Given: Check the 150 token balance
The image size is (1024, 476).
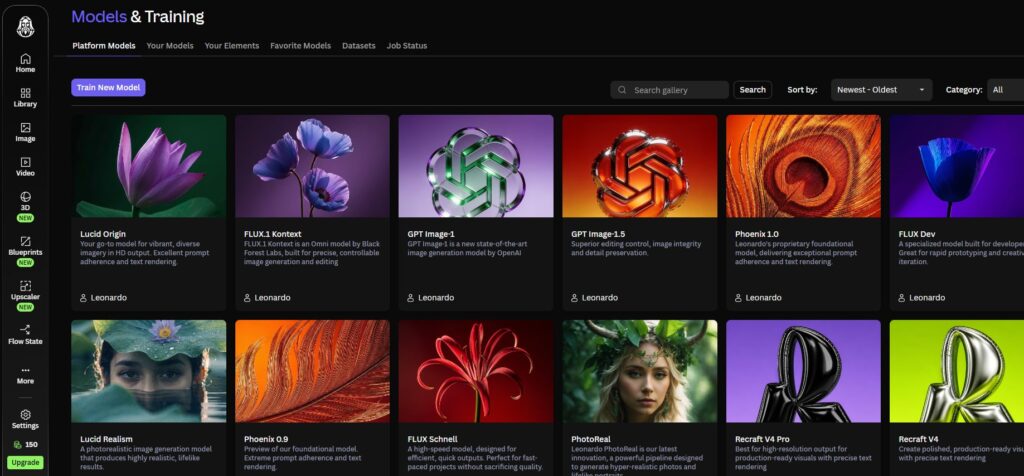Looking at the screenshot, I should point(25,445).
